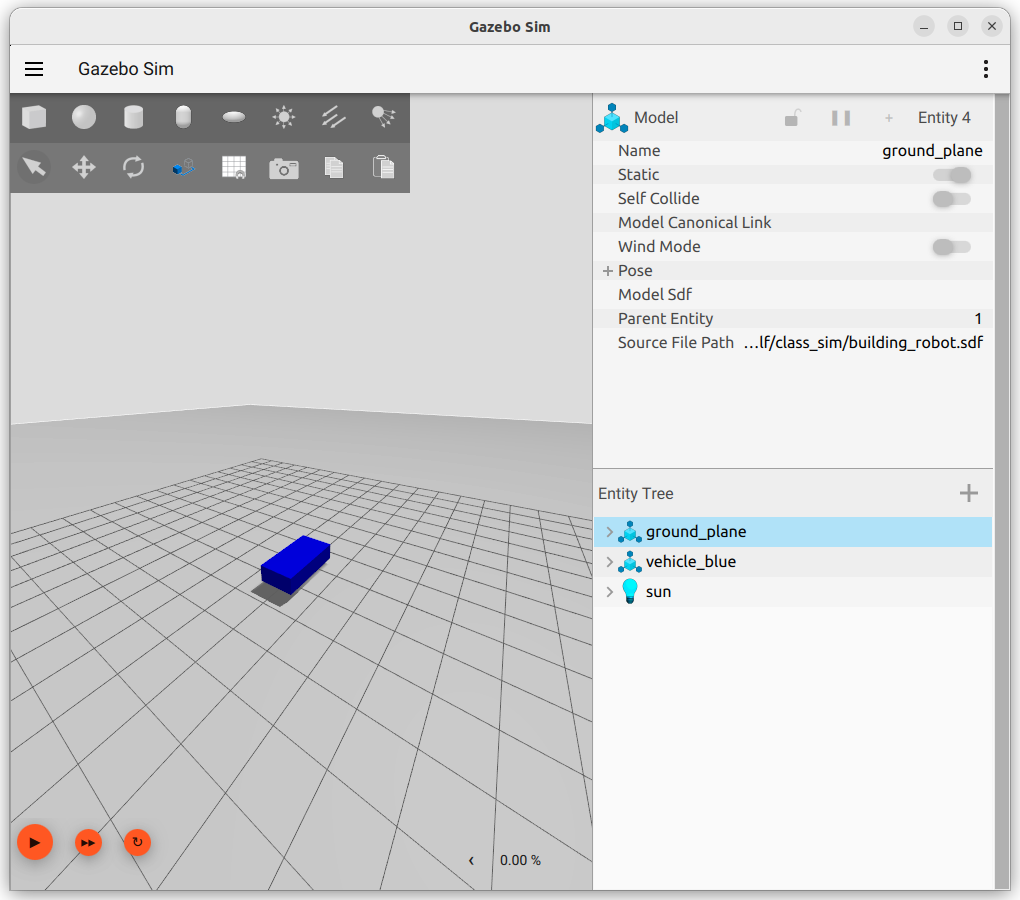Insert a sphere shape

click(84, 118)
